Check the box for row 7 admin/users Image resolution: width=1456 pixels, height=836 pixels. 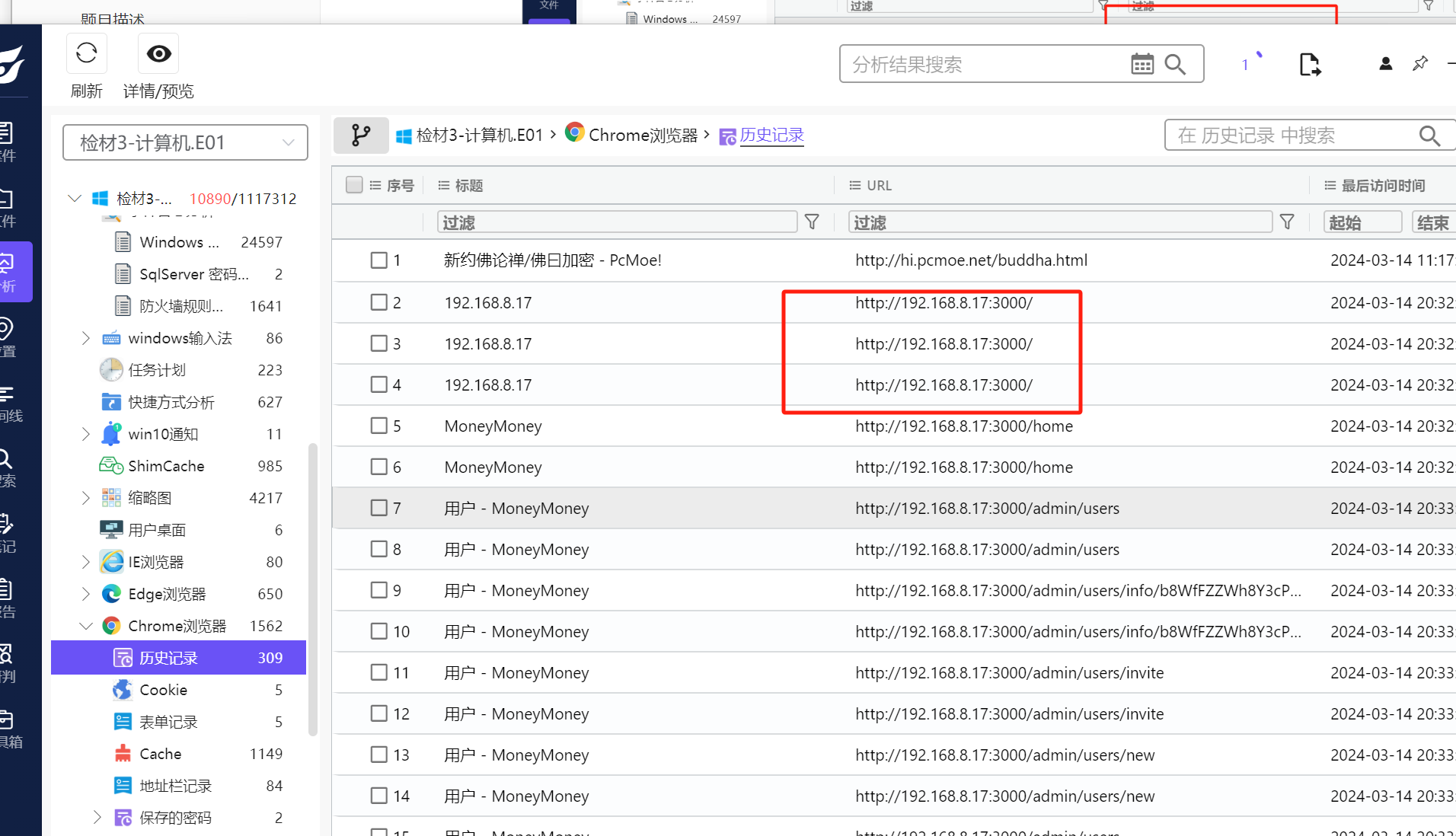pyautogui.click(x=378, y=508)
